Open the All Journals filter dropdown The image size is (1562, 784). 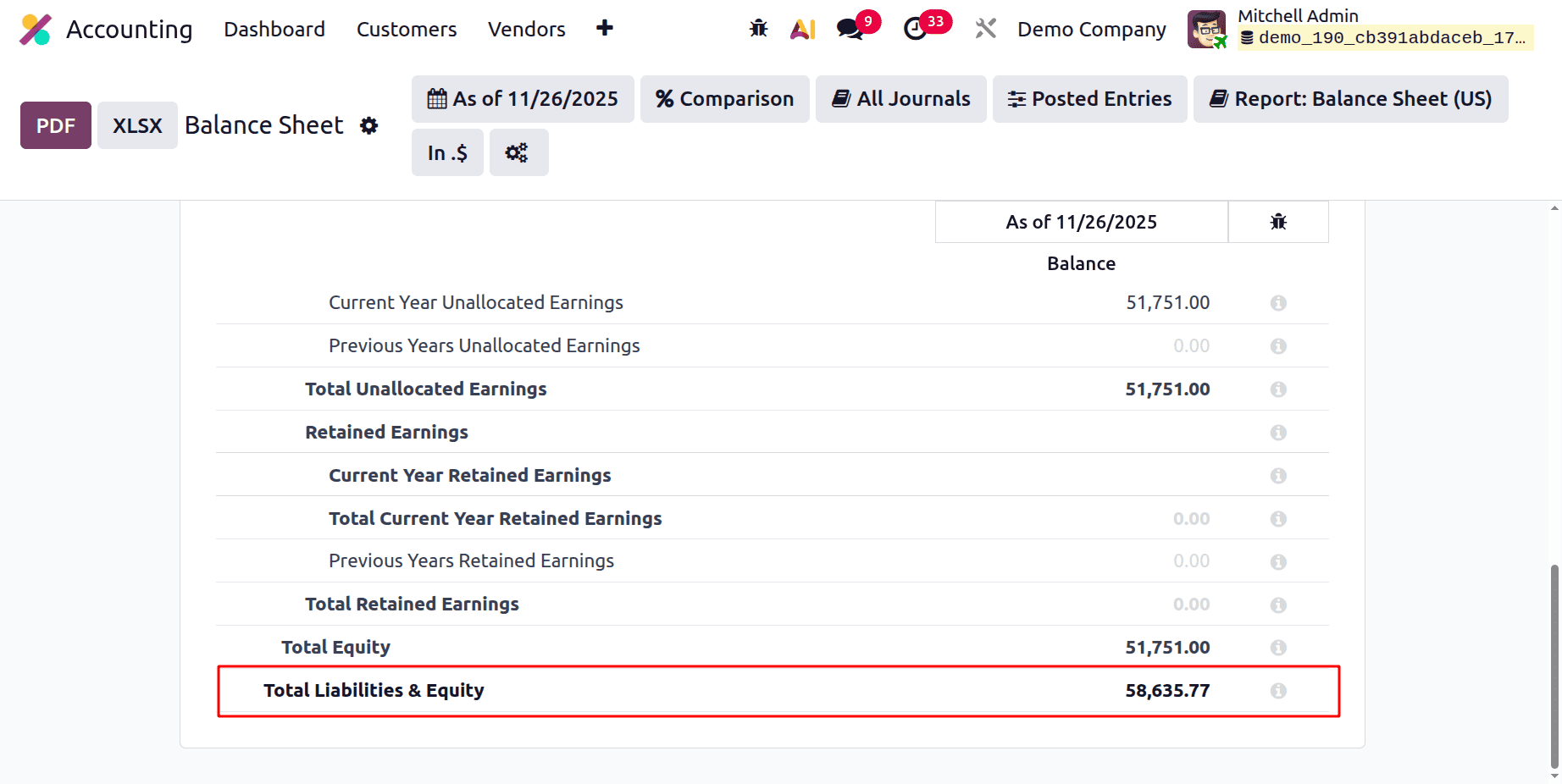901,99
